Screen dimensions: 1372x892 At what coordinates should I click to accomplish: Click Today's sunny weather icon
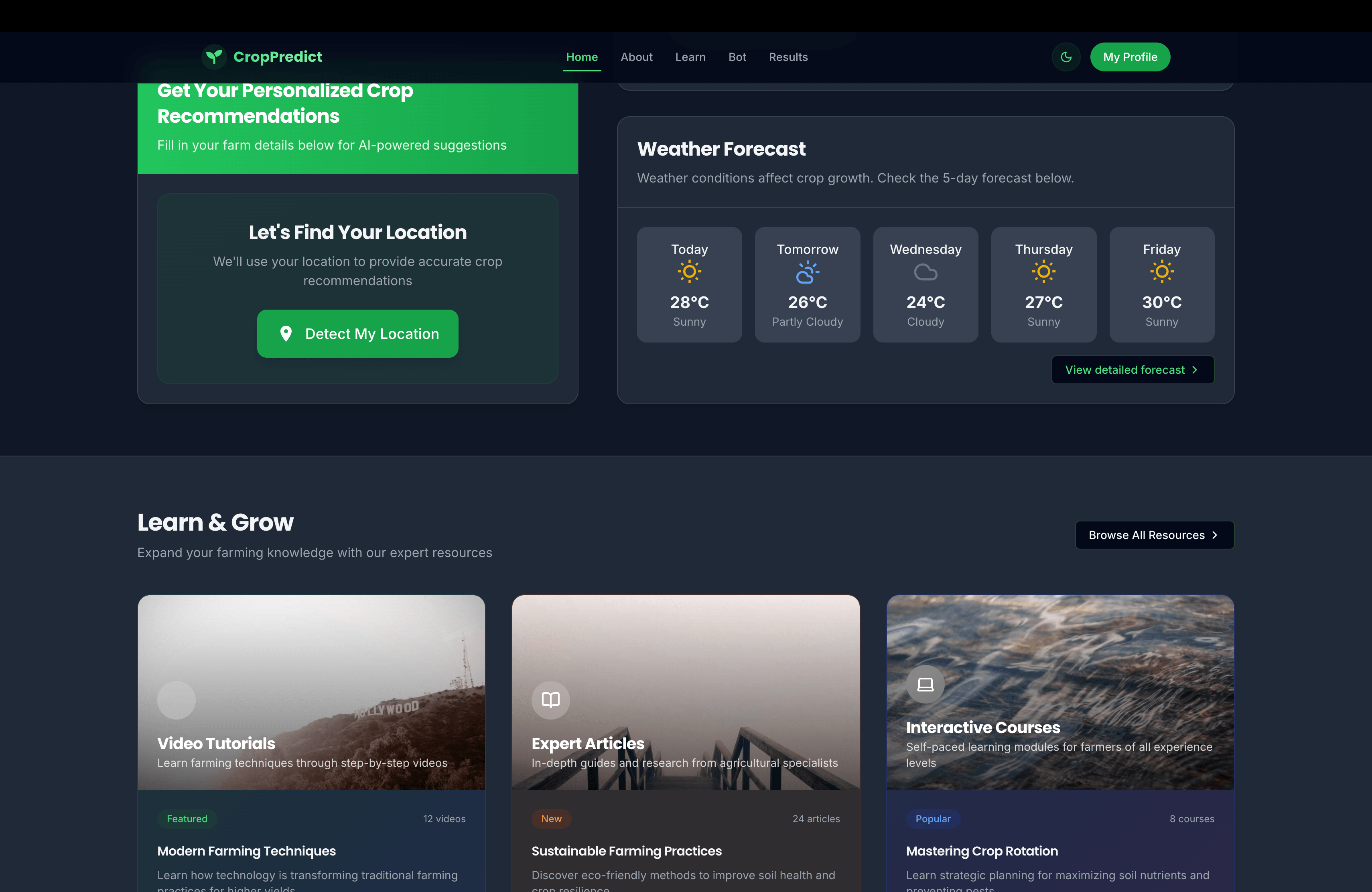point(689,272)
